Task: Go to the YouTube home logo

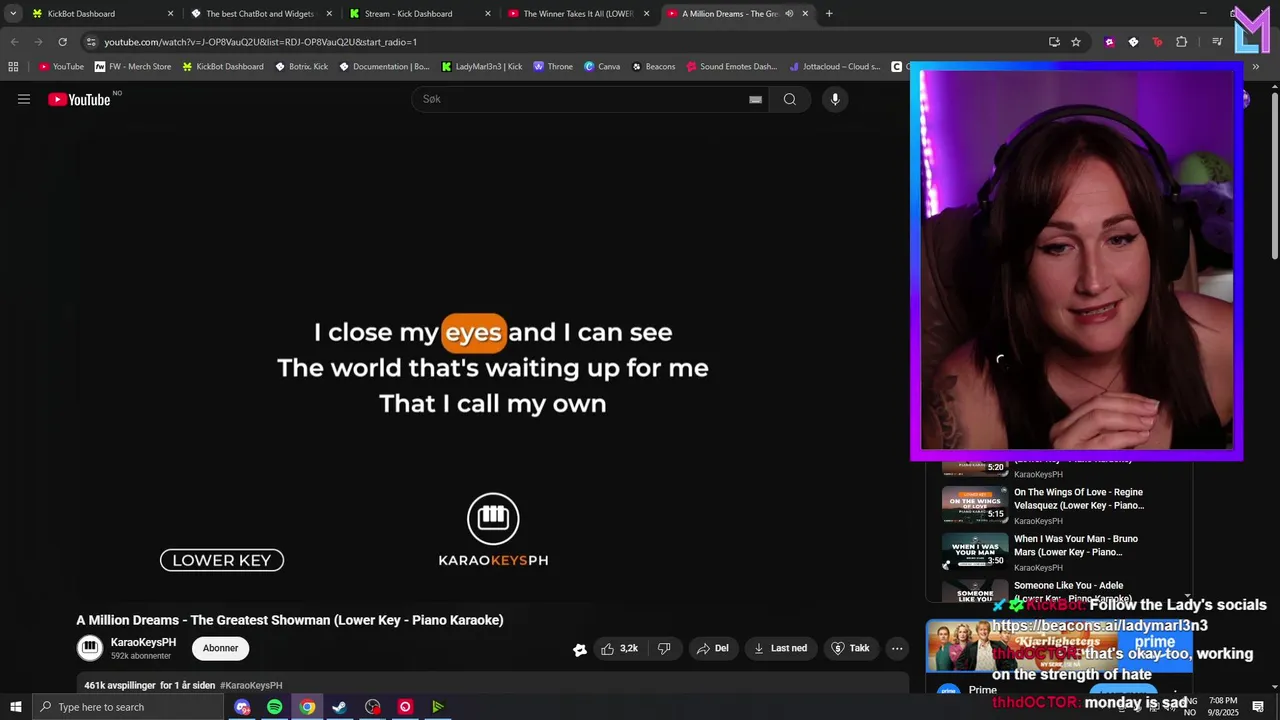Action: [x=79, y=99]
